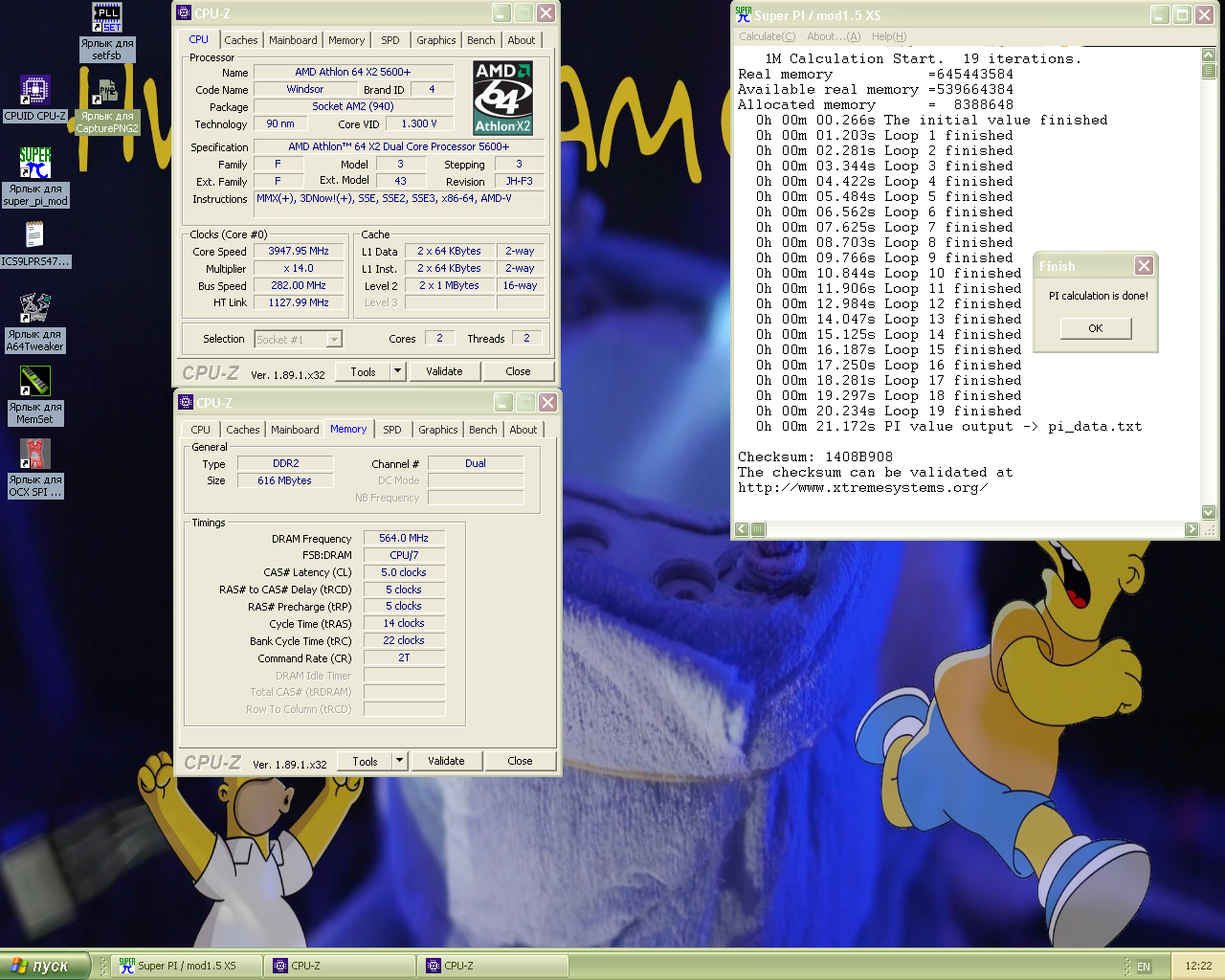Open the OCX SPI desktop shortcut
Image resolution: width=1225 pixels, height=980 pixels.
point(35,468)
